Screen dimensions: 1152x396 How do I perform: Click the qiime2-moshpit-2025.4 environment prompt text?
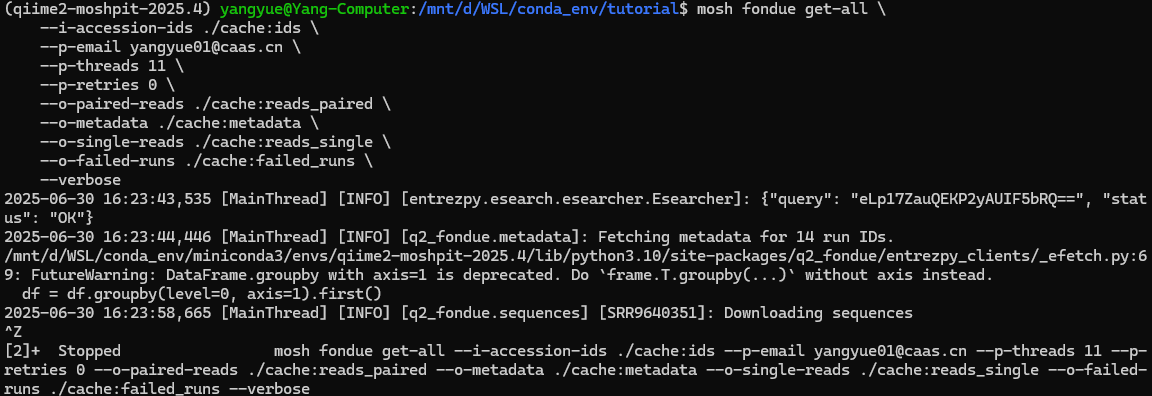[x=107, y=10]
